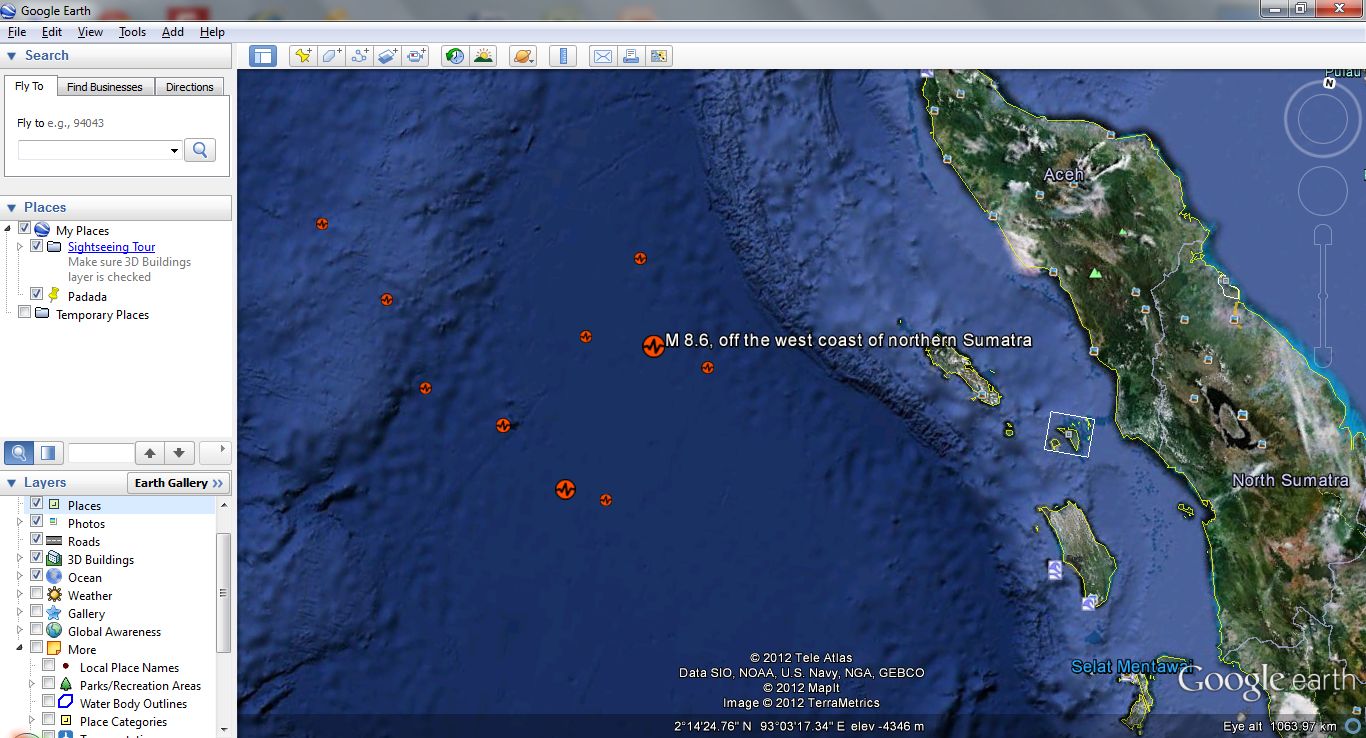Email the current view with envelope icon
This screenshot has height=738, width=1366.
point(602,56)
